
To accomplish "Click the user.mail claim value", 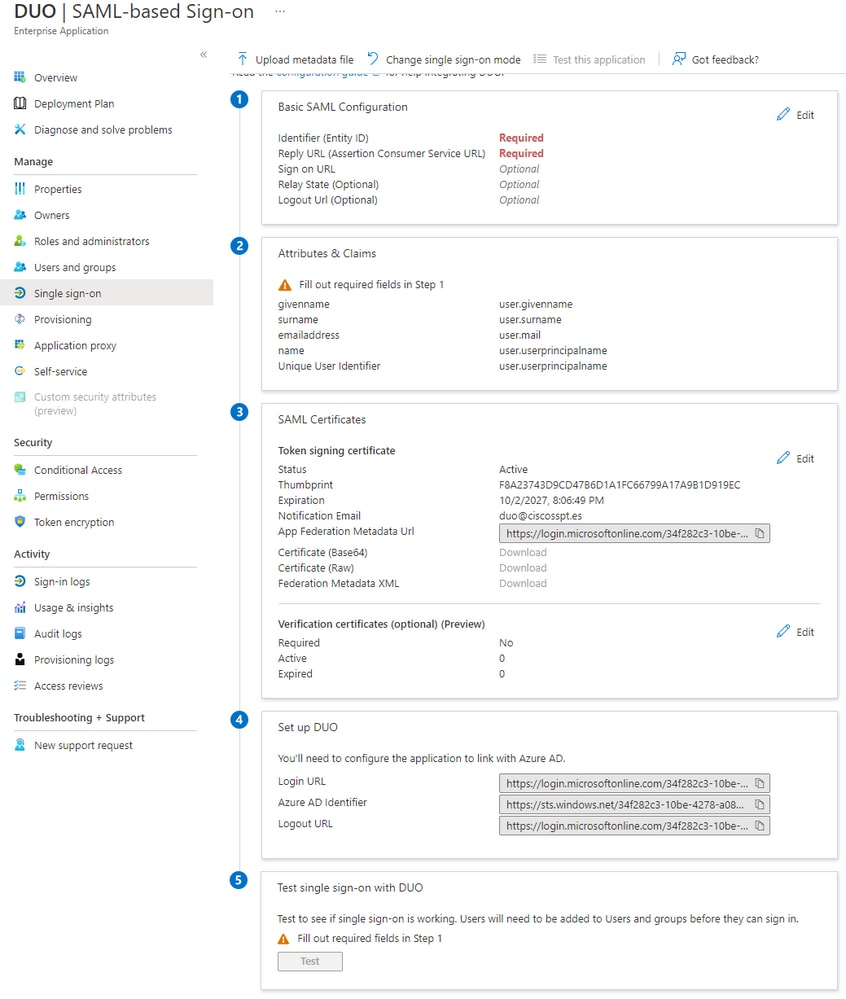I will pos(520,335).
